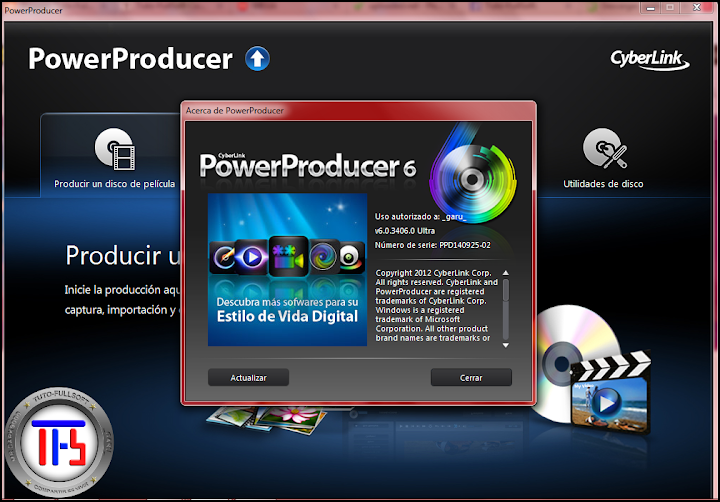Minimize the PowerProducer main window
This screenshot has width=720, height=502.
(650, 8)
